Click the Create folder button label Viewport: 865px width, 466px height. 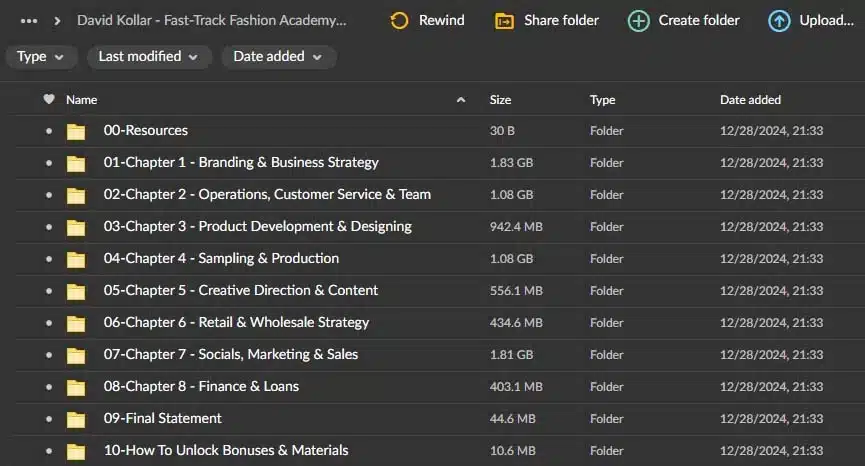699,20
